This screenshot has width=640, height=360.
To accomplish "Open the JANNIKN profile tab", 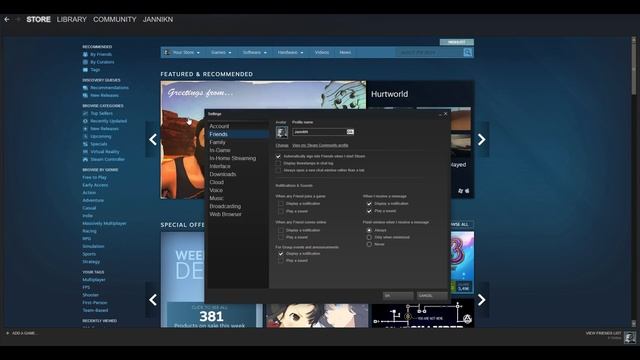I will point(158,19).
